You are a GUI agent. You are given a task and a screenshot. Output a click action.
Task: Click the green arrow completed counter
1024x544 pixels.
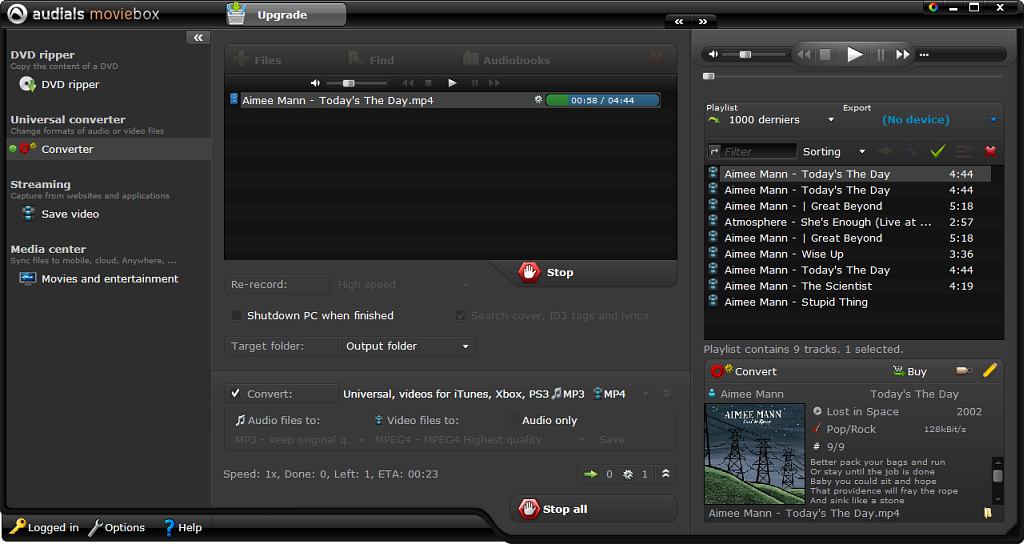[x=591, y=474]
